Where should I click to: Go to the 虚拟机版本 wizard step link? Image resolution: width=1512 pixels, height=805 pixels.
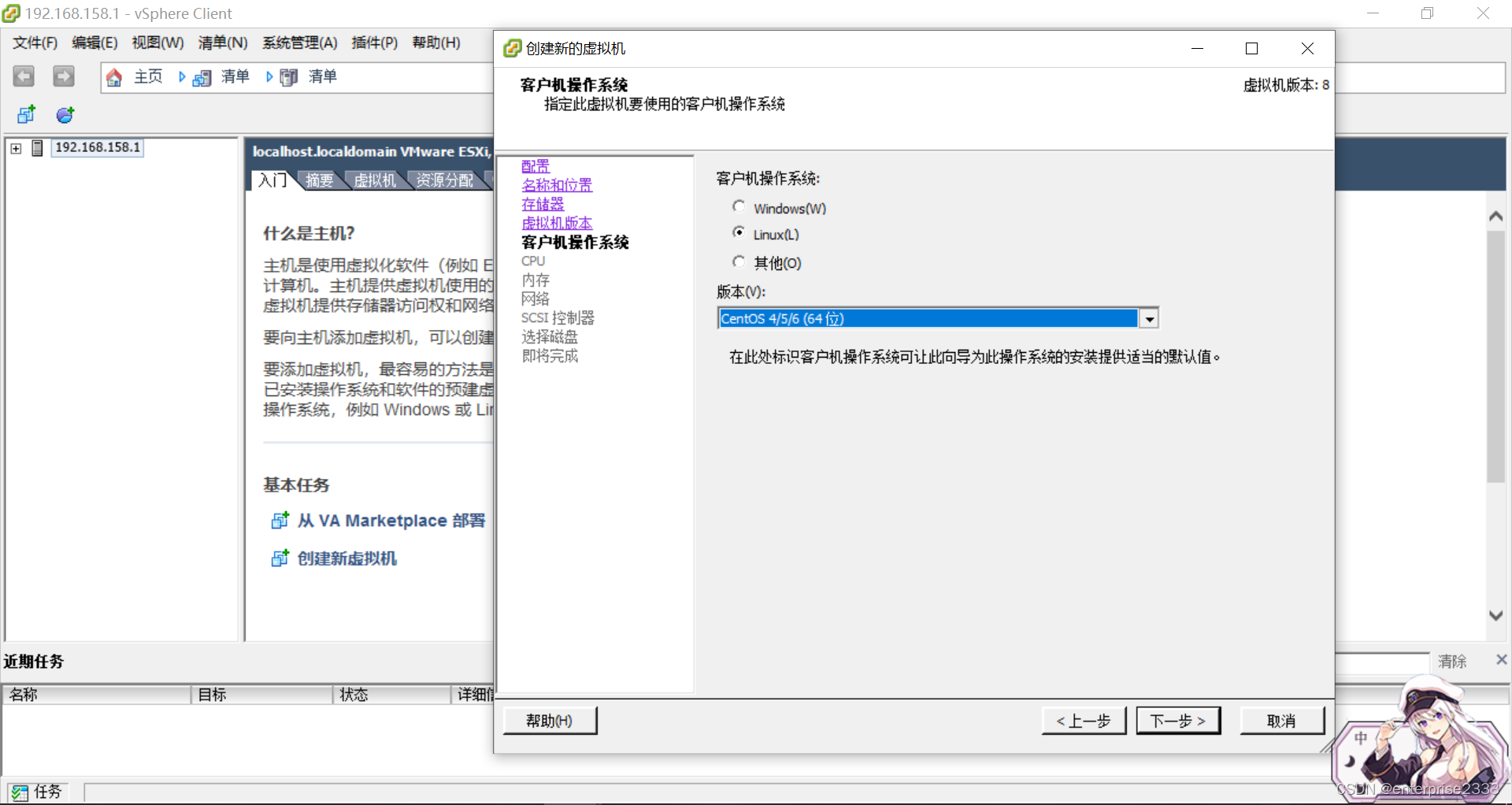(557, 223)
